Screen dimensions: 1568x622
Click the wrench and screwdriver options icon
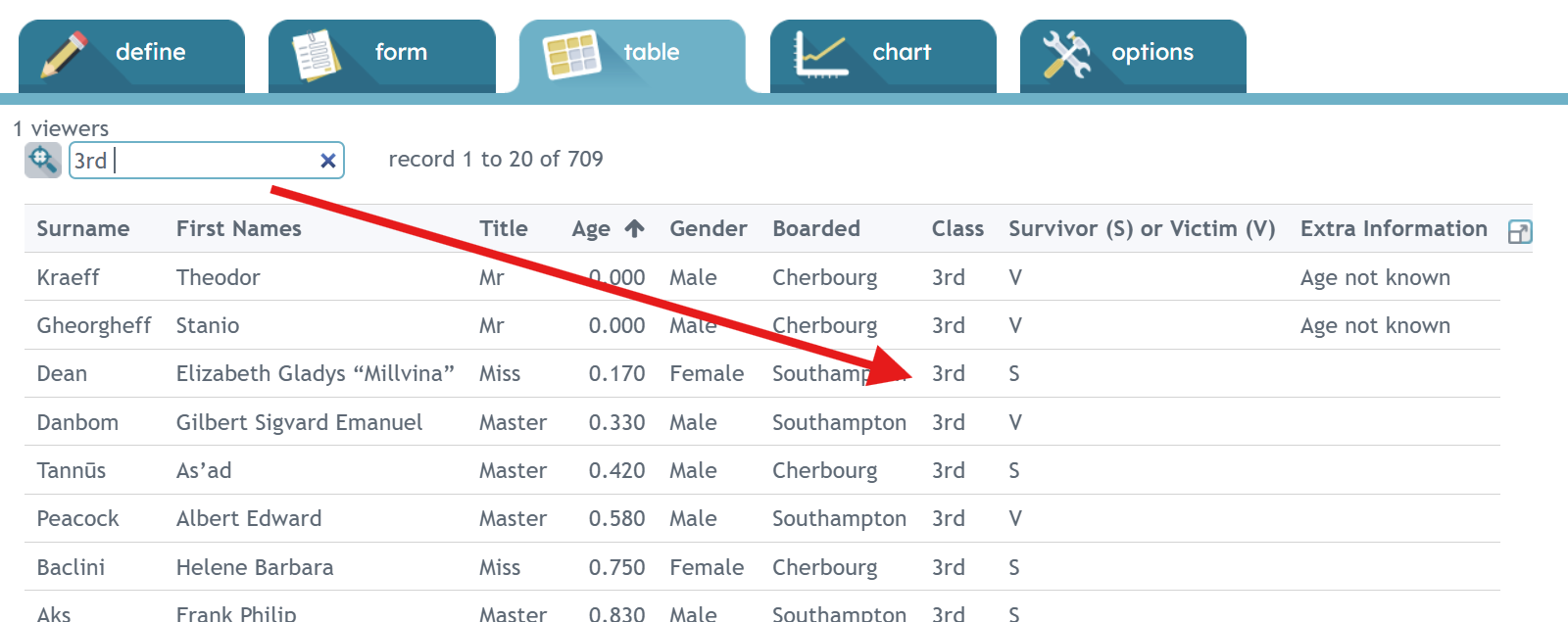click(x=1066, y=54)
